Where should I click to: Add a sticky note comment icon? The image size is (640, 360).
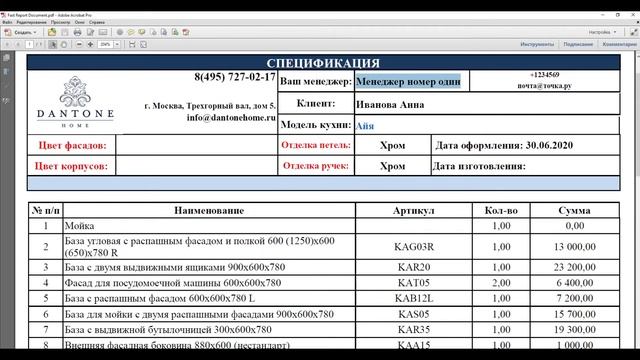tap(131, 32)
